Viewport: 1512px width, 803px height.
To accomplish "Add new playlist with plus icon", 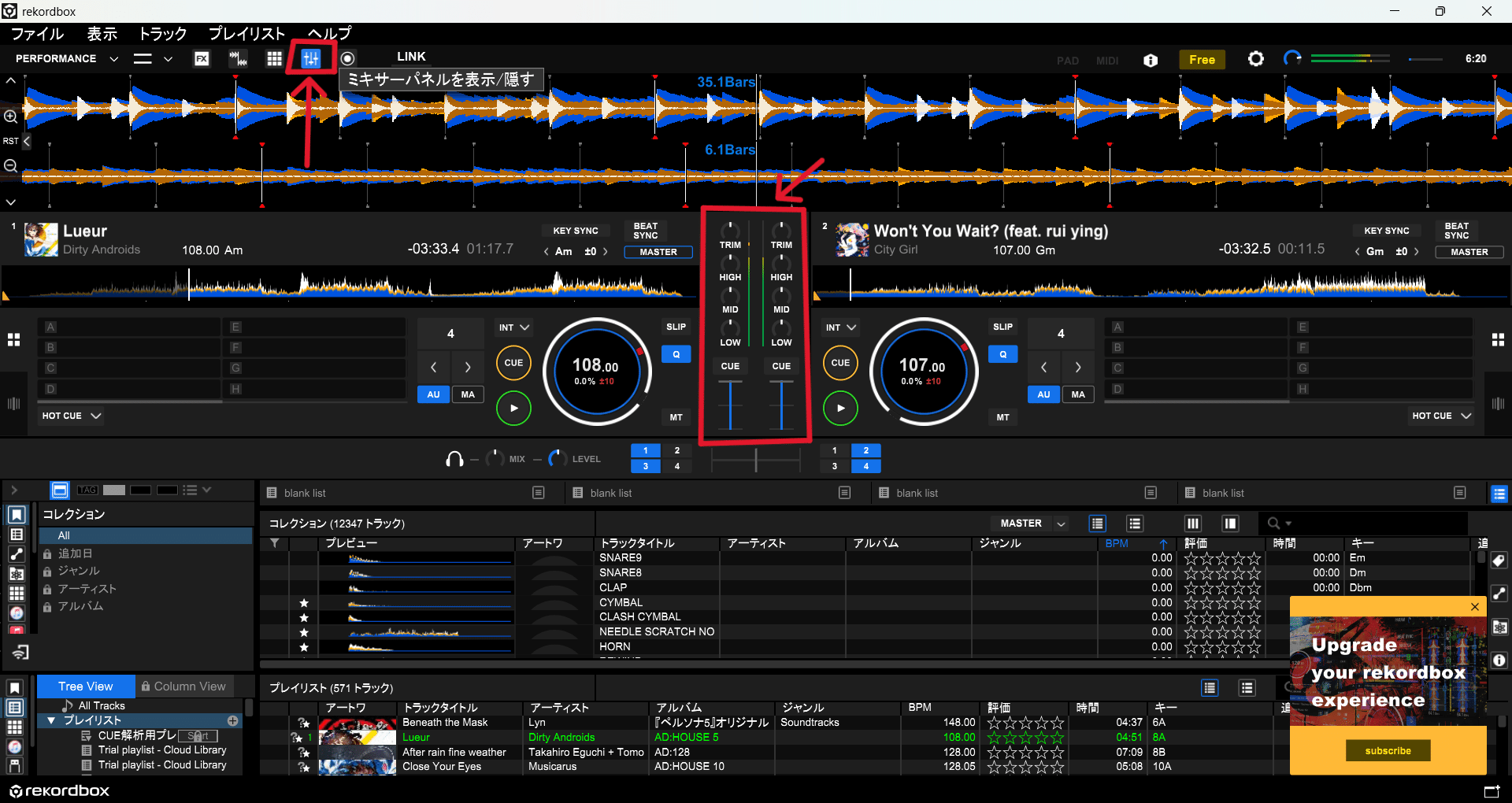I will coord(232,720).
